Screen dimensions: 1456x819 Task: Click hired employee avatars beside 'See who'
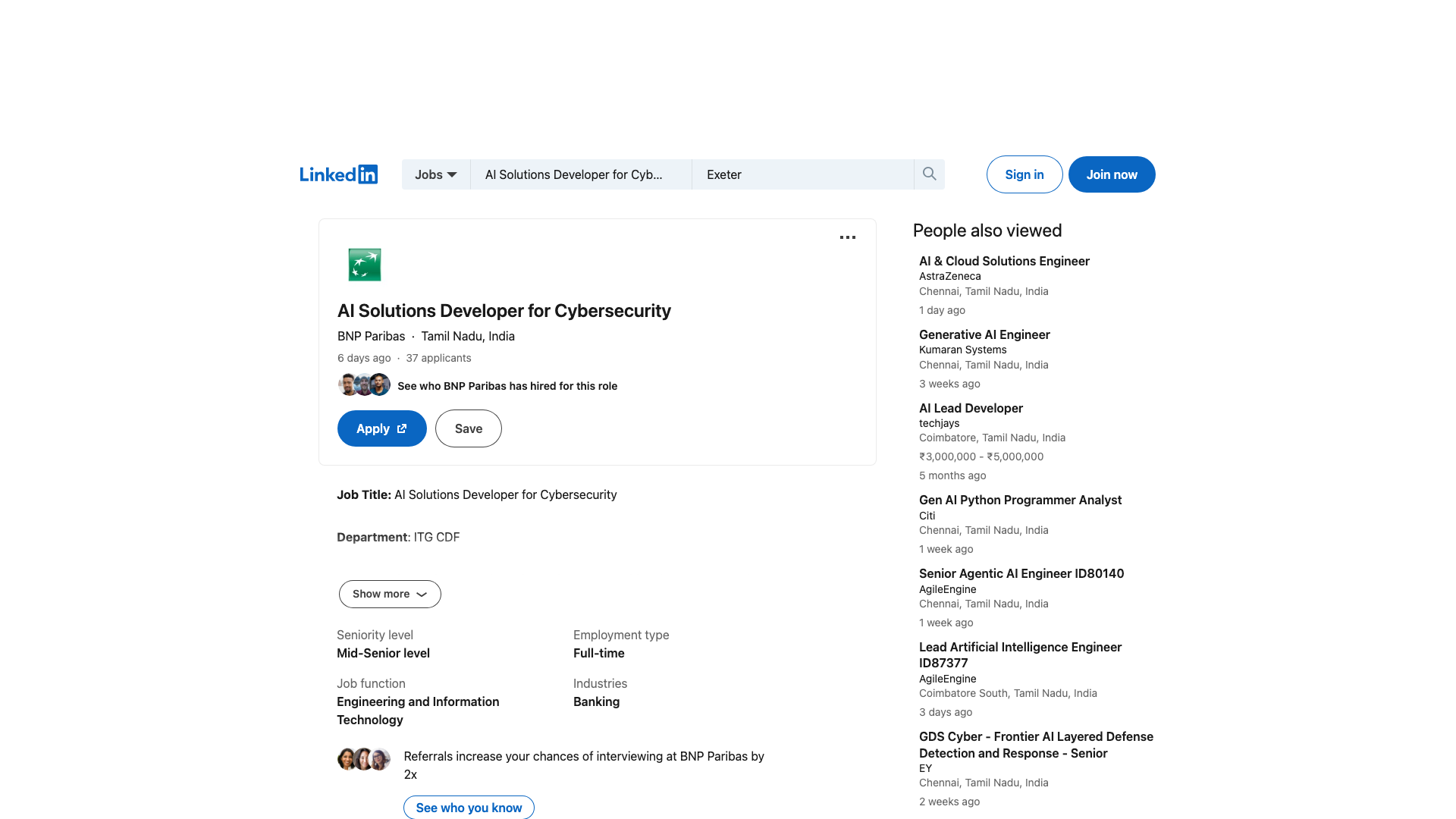pyautogui.click(x=364, y=384)
